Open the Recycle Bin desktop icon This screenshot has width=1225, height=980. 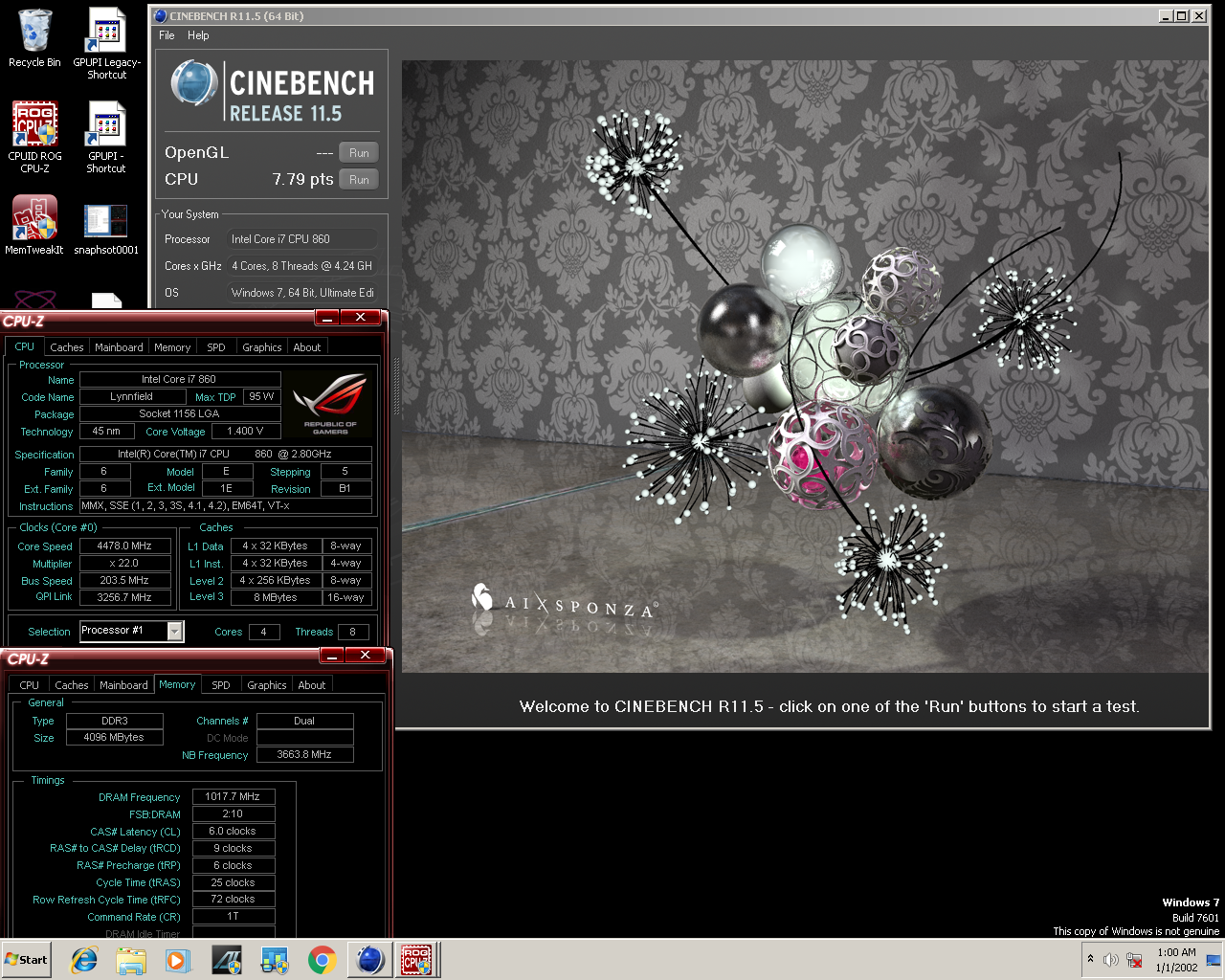point(34,38)
